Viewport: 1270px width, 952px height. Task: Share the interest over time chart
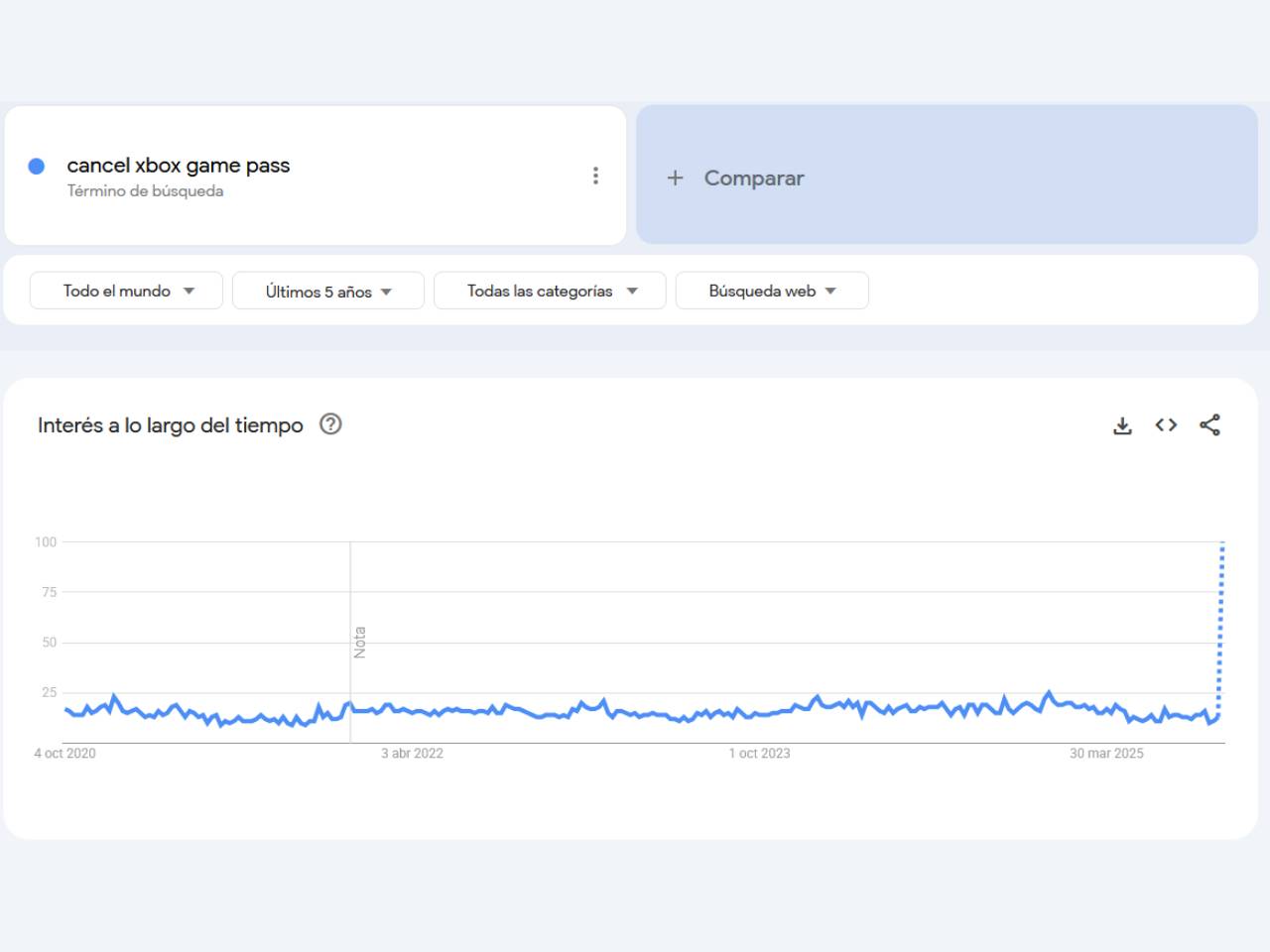1209,425
